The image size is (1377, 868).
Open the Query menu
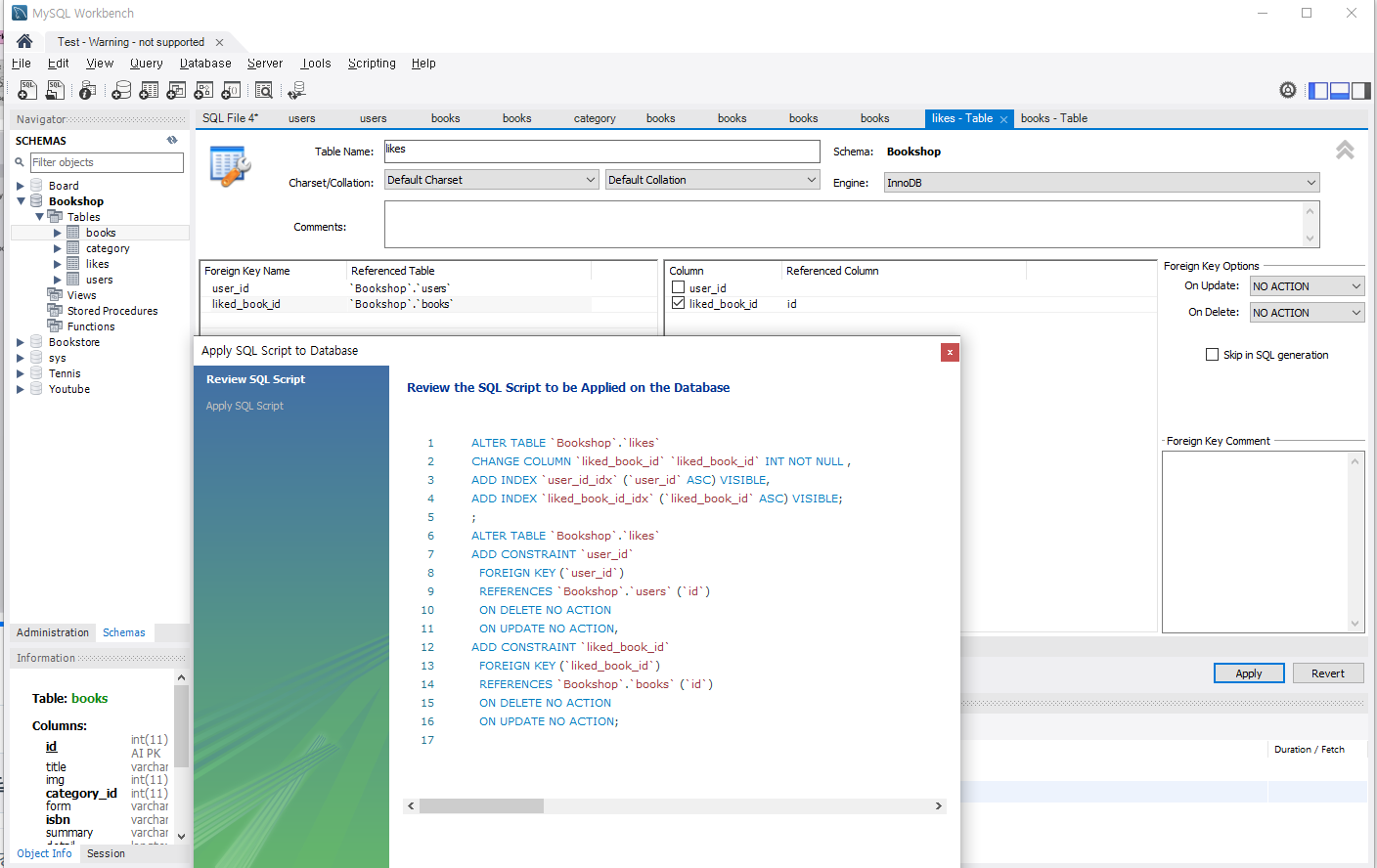[x=147, y=64]
